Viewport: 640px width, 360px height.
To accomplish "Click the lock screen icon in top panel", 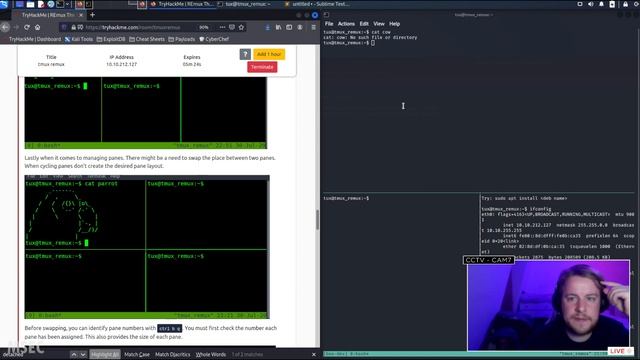I will [625, 4].
